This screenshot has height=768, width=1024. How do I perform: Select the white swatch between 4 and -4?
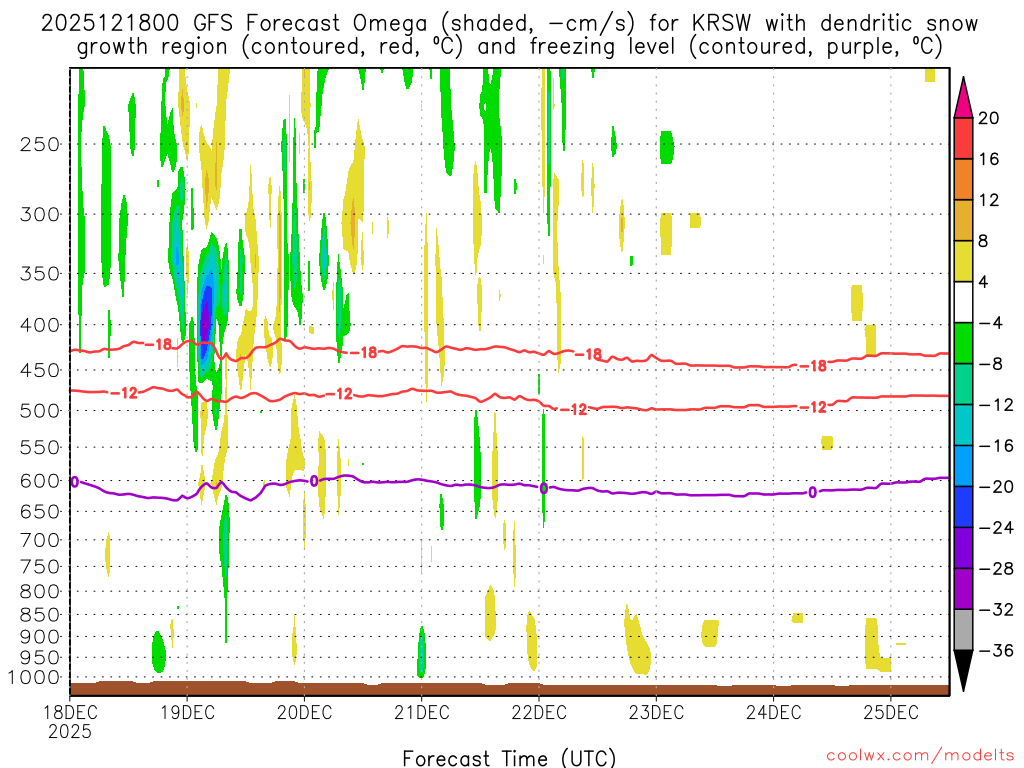tap(963, 302)
